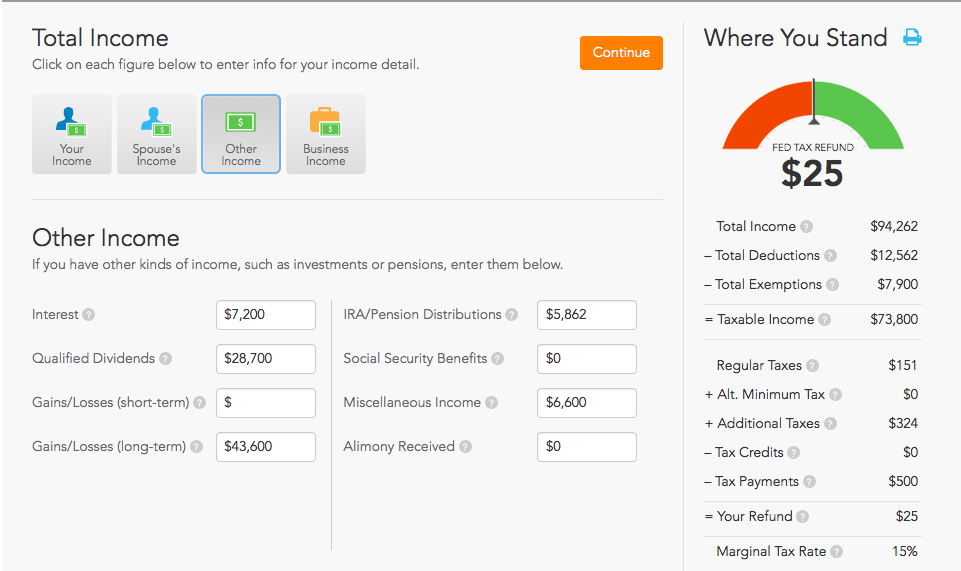Show help for Marginal Tax Rate
Image resolution: width=961 pixels, height=571 pixels.
click(x=837, y=552)
